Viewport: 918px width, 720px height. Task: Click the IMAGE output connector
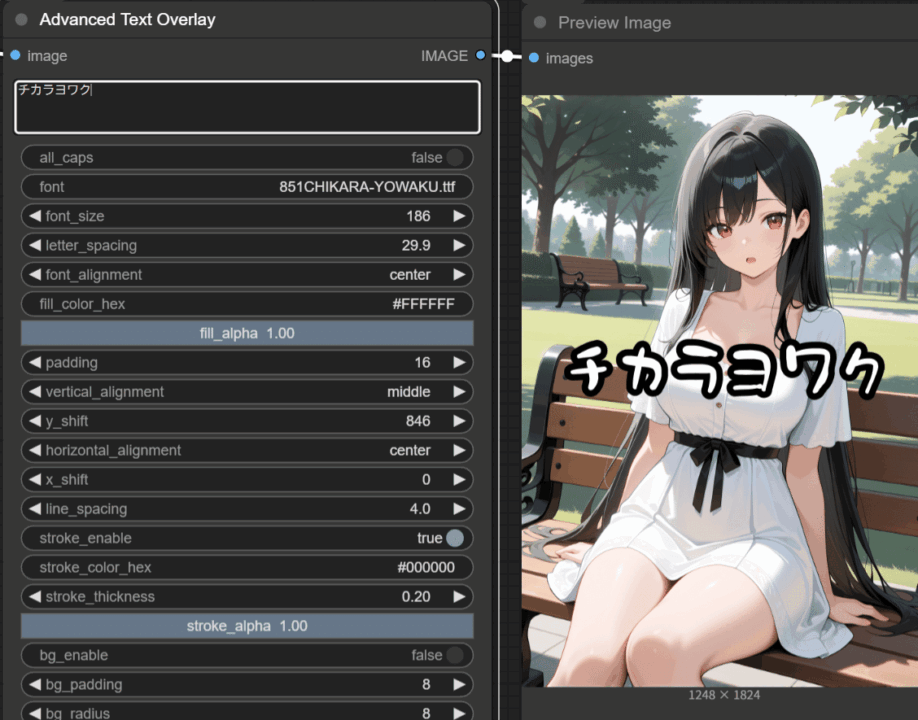481,55
